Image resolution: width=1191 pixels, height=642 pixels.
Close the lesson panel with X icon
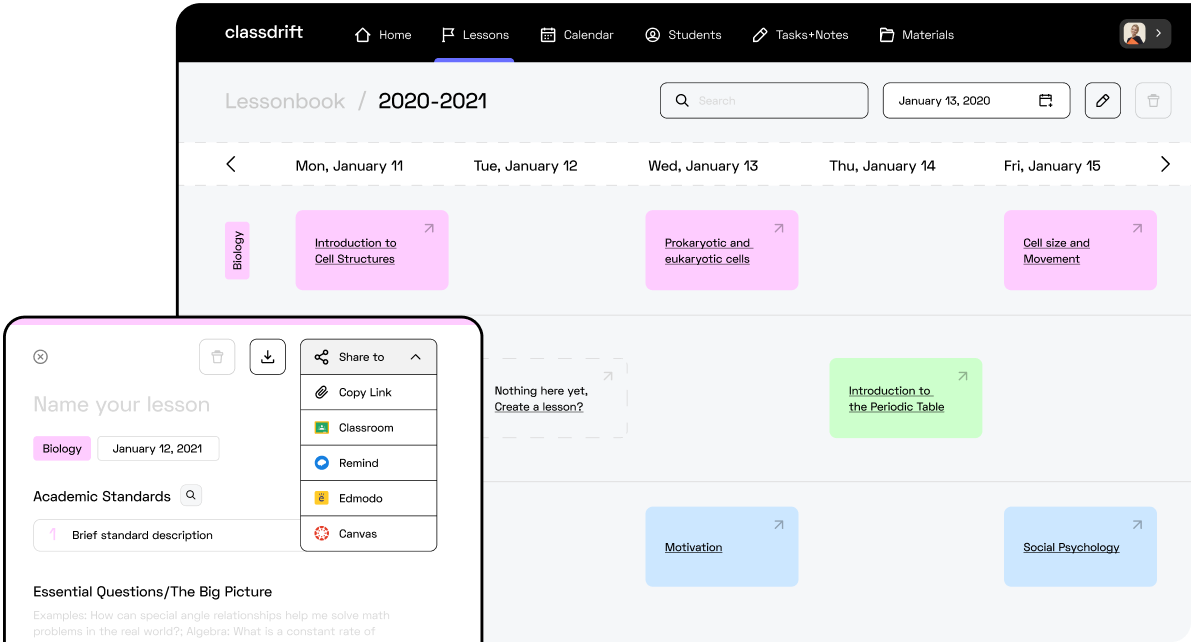(x=41, y=357)
